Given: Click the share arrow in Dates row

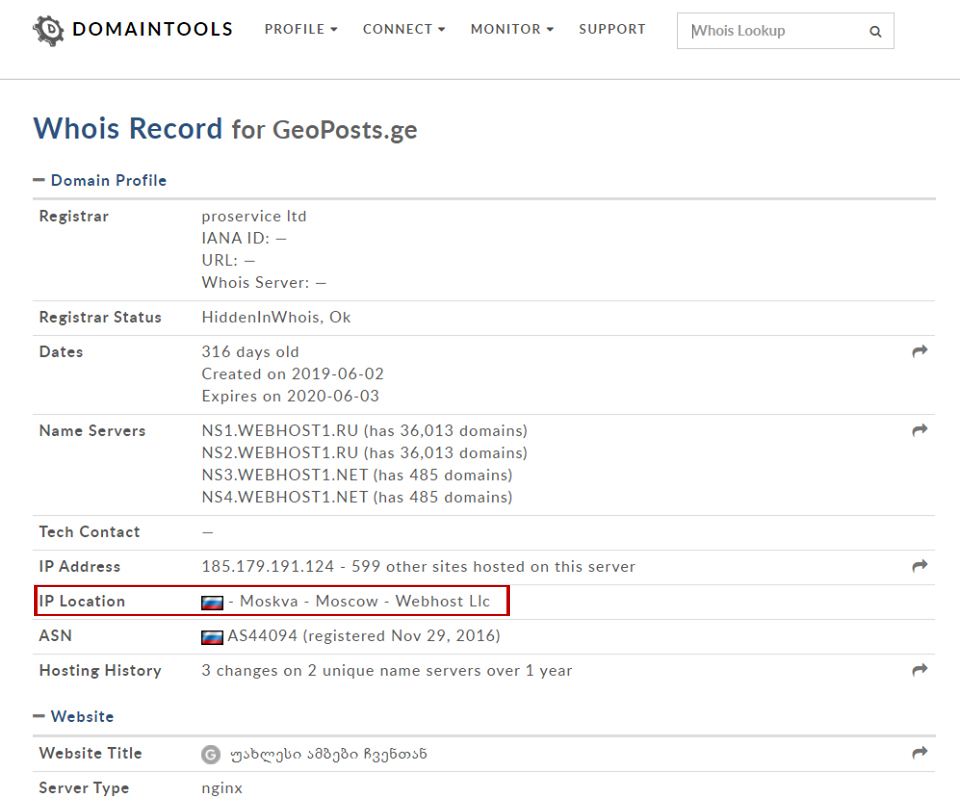Looking at the screenshot, I should [920, 352].
